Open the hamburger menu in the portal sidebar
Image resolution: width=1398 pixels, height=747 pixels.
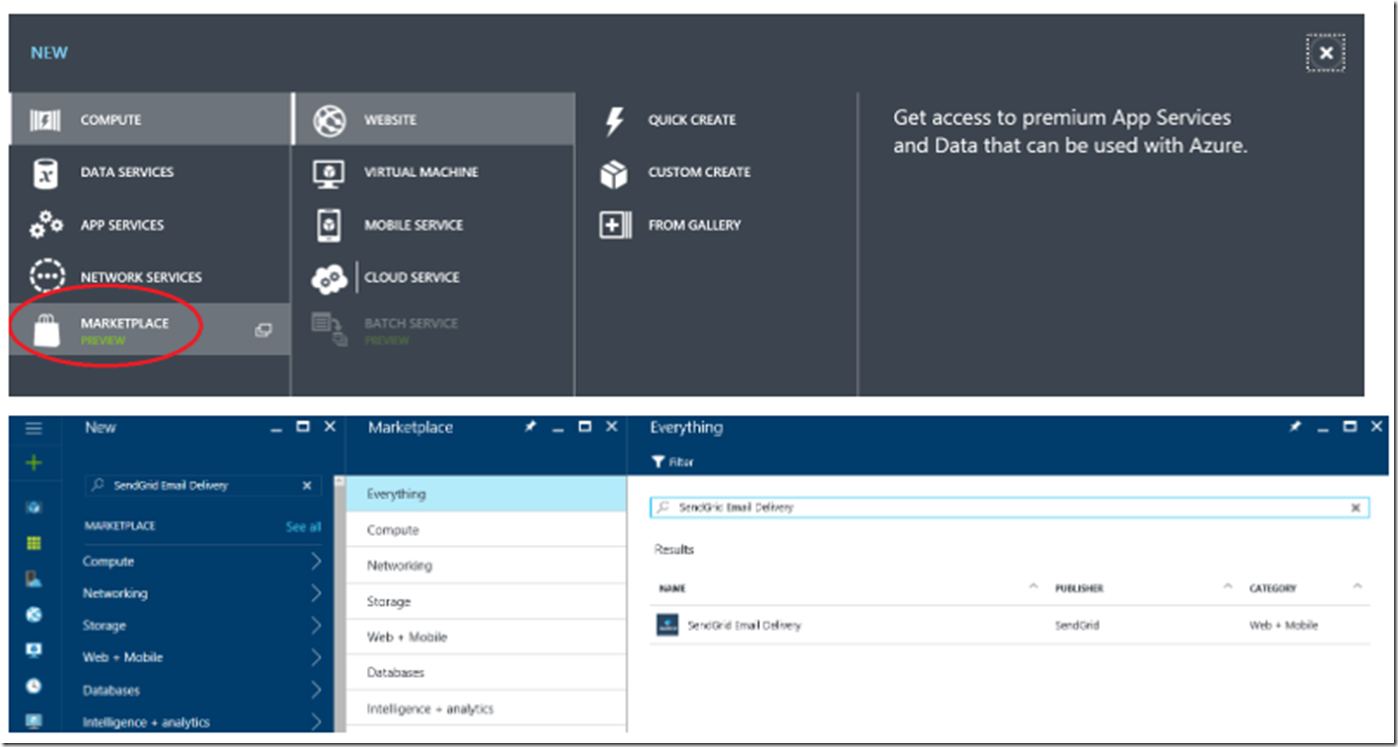tap(34, 428)
